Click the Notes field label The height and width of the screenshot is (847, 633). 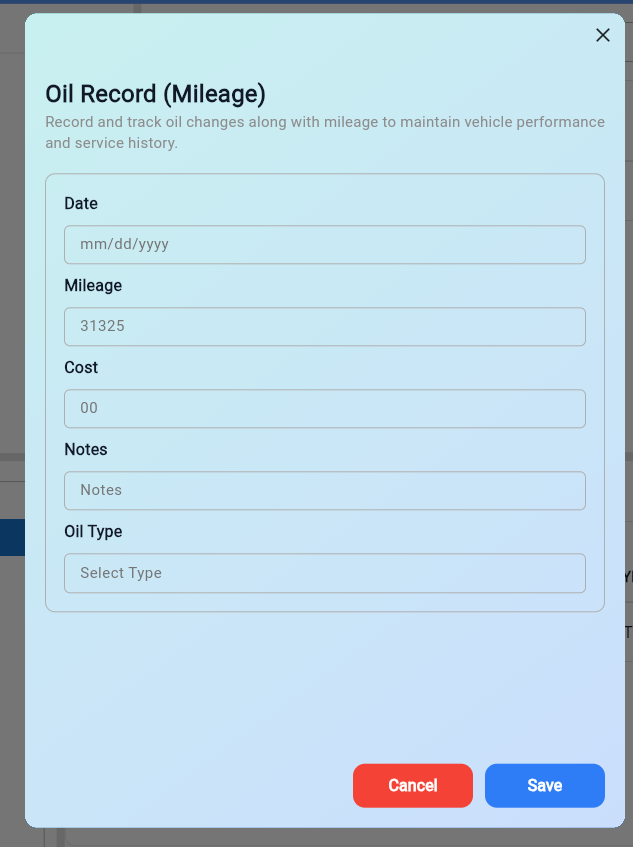[x=86, y=449]
